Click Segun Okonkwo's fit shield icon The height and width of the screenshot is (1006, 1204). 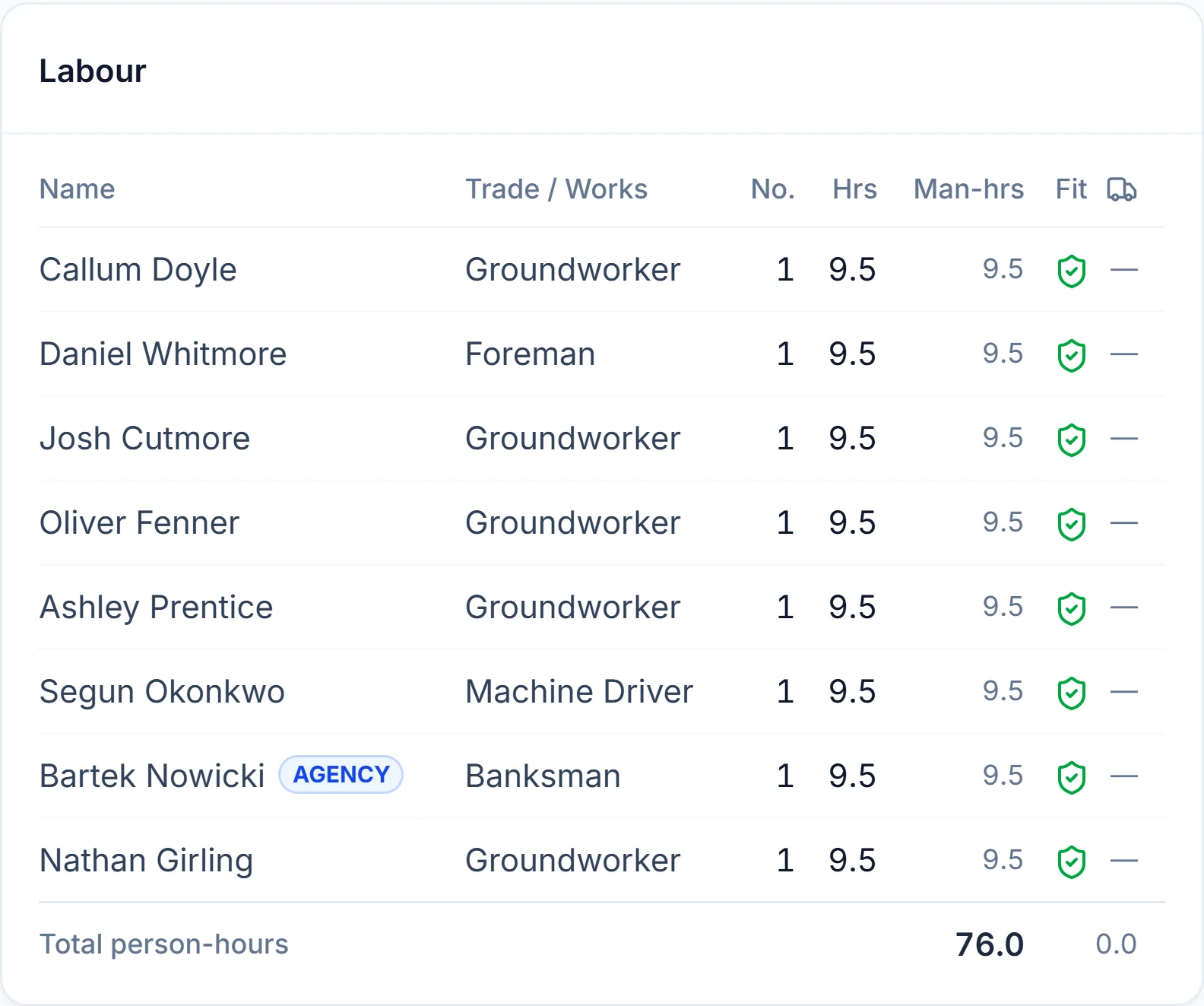tap(1072, 693)
